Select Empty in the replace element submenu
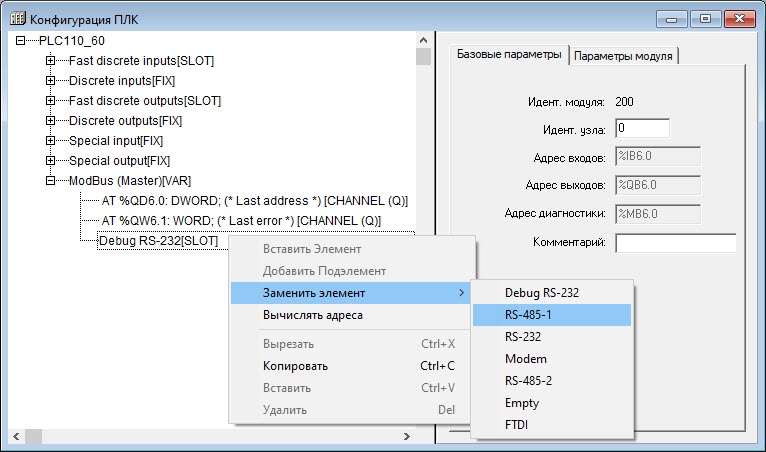Viewport: 766px width, 452px height. (x=521, y=403)
